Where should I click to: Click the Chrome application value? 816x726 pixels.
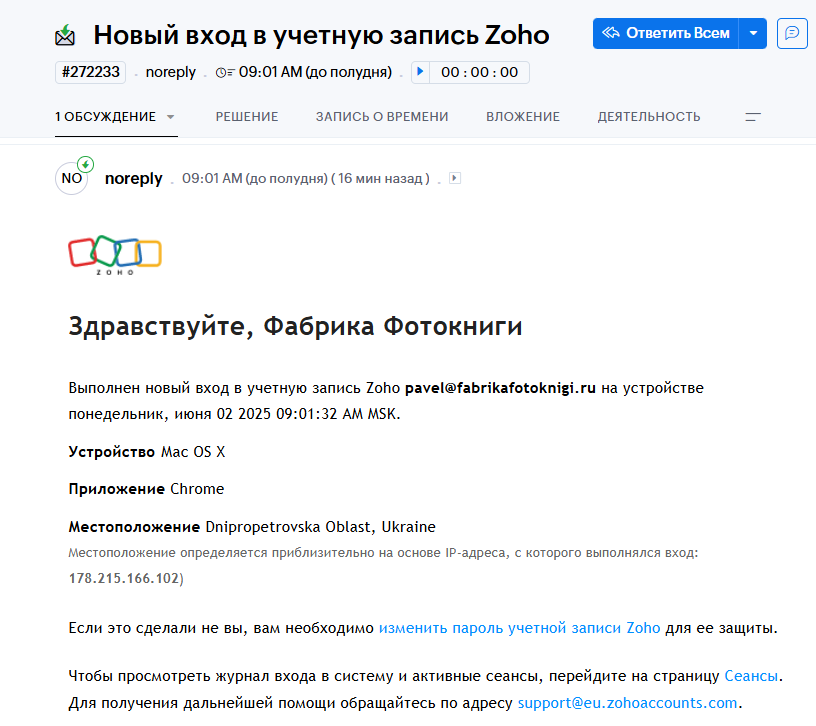coord(197,489)
